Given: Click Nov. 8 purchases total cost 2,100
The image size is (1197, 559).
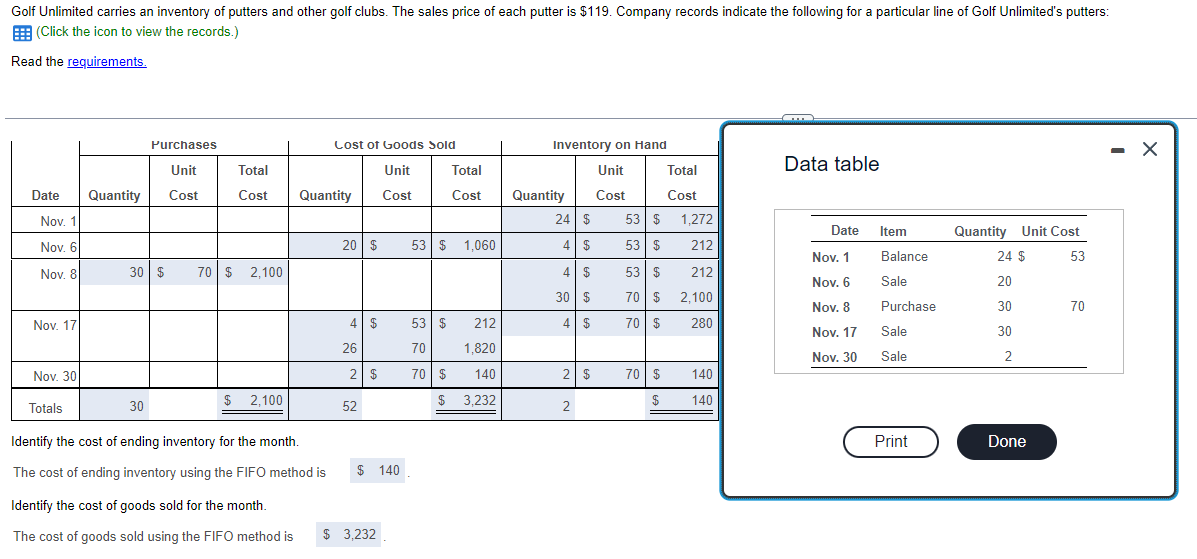Looking at the screenshot, I should (x=252, y=272).
